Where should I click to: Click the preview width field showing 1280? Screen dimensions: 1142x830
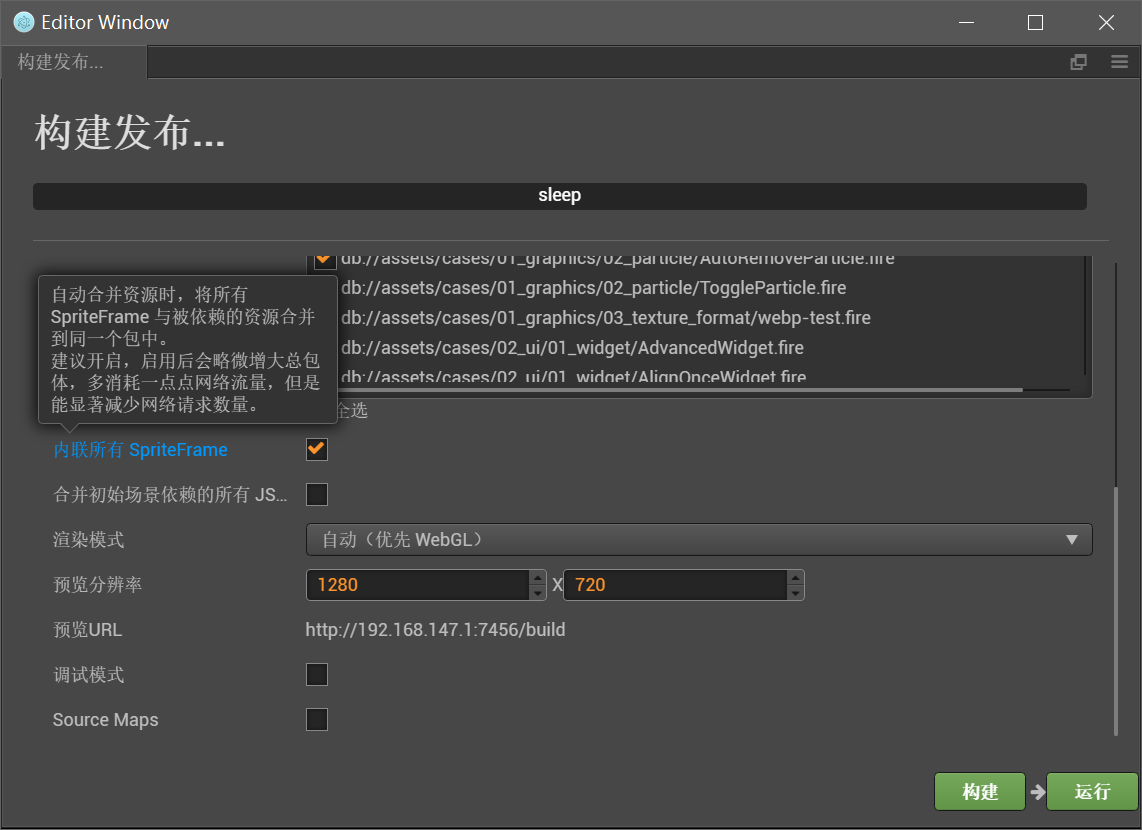[x=418, y=585]
